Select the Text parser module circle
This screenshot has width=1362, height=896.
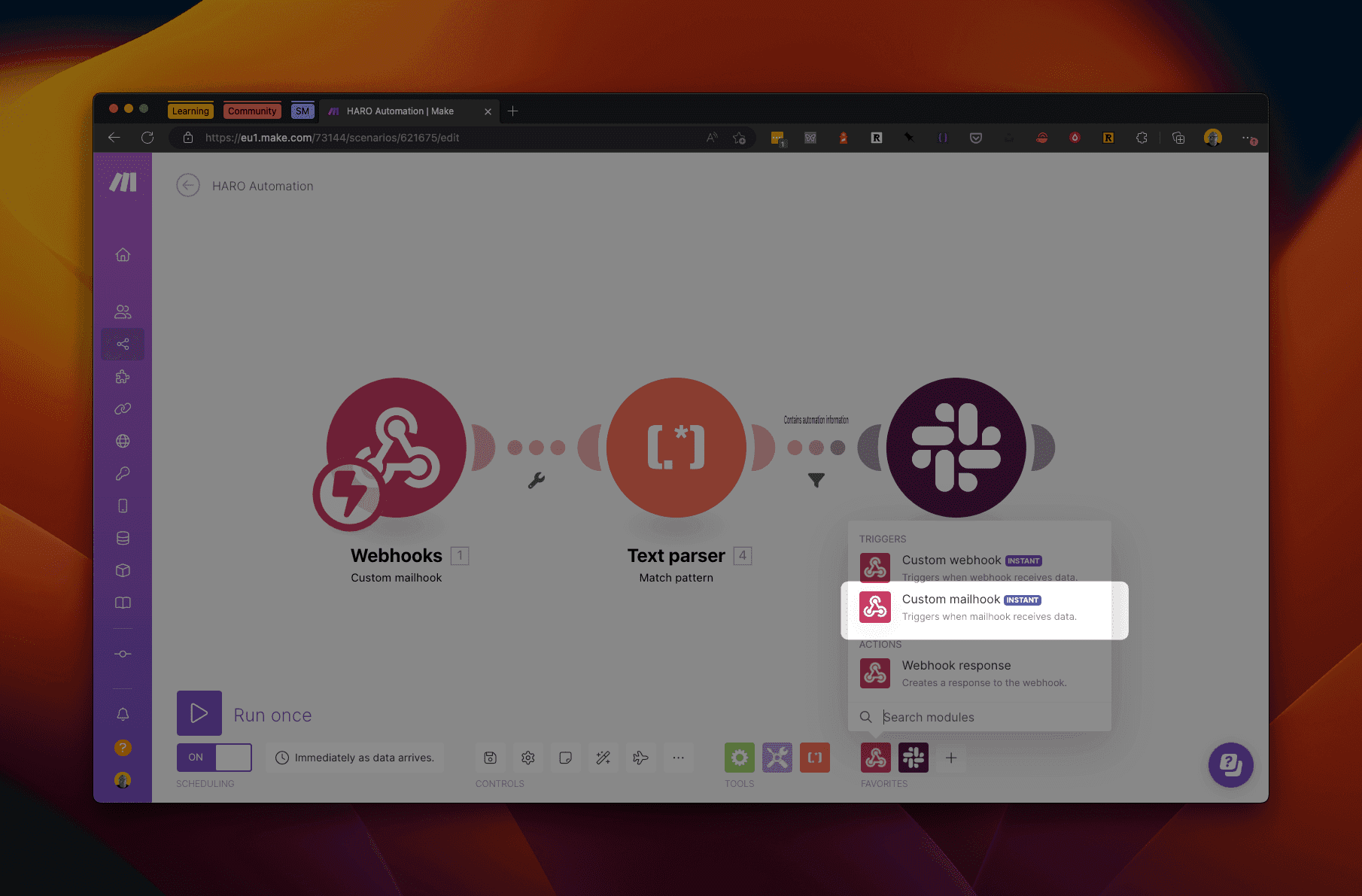tap(676, 448)
